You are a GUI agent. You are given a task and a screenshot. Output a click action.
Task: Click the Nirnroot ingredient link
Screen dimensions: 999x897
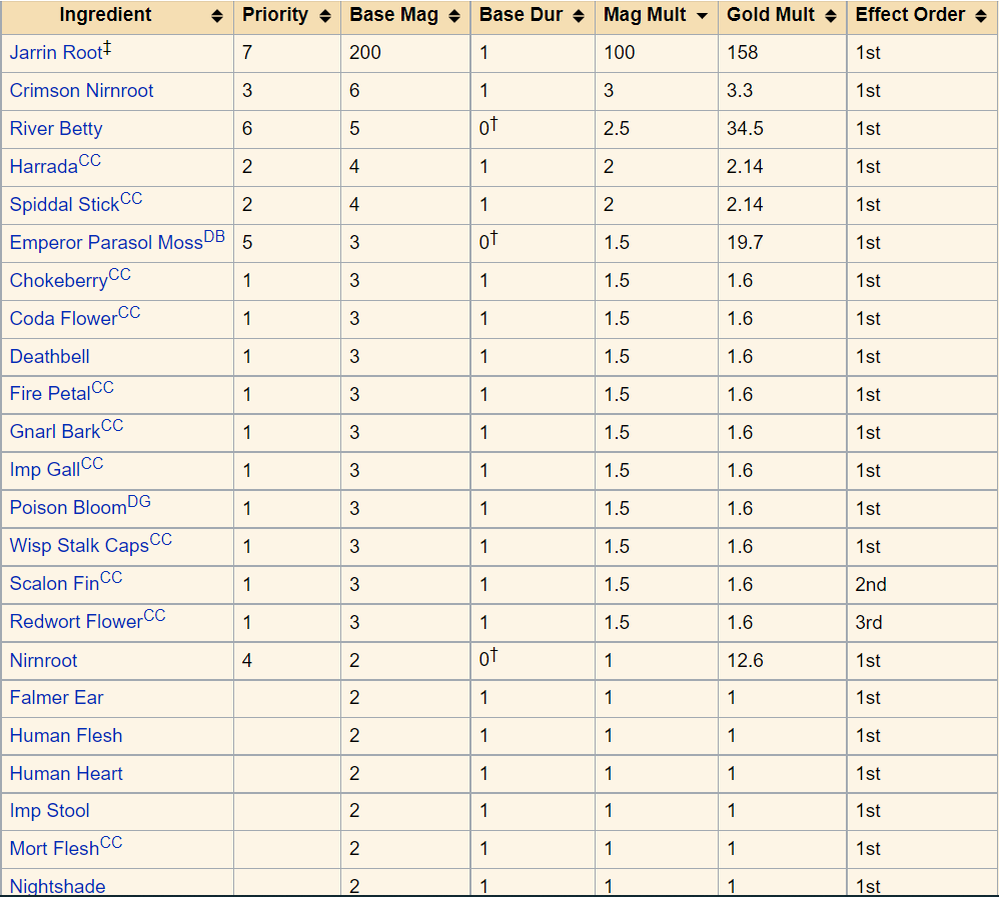pos(43,661)
